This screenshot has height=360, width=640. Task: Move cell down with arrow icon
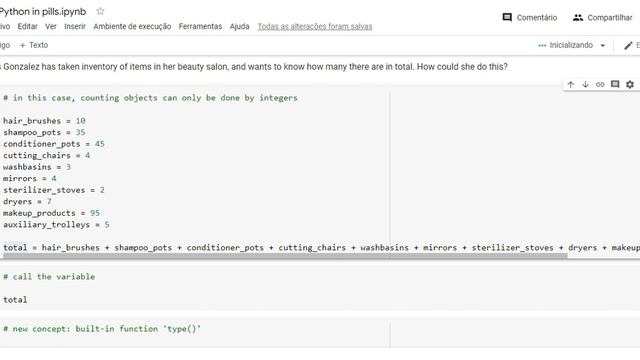[x=585, y=84]
